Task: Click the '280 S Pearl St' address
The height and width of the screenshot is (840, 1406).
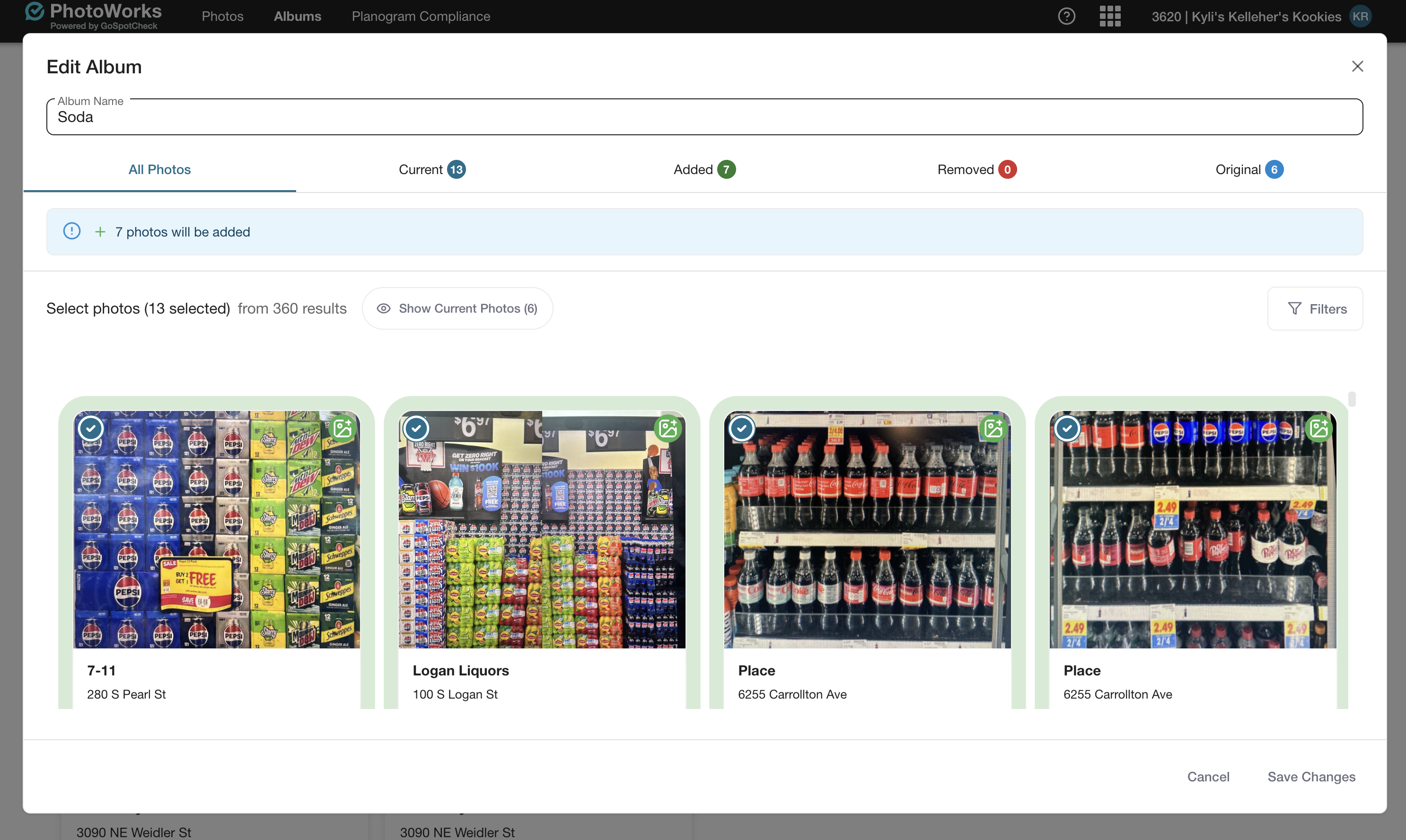Action: [126, 694]
